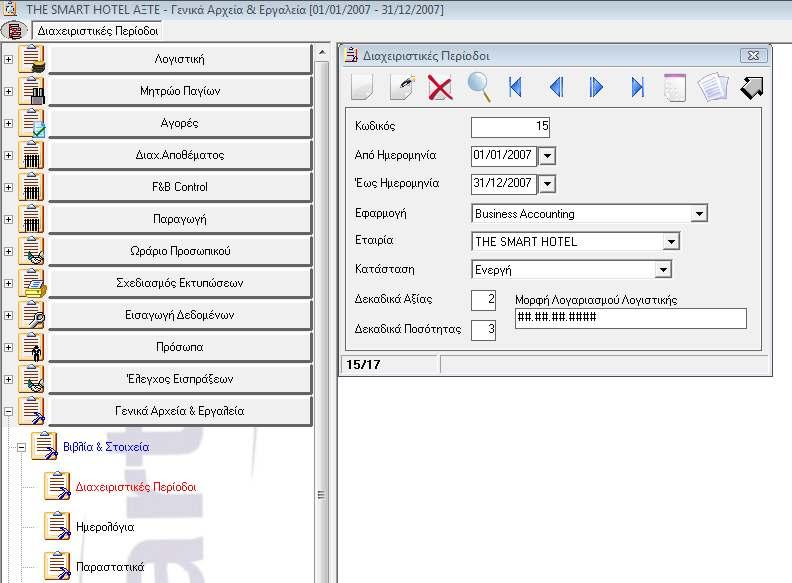Viewport: 792px width, 583px height.
Task: Expand the F&B Control tree node
Action: (x=9, y=187)
